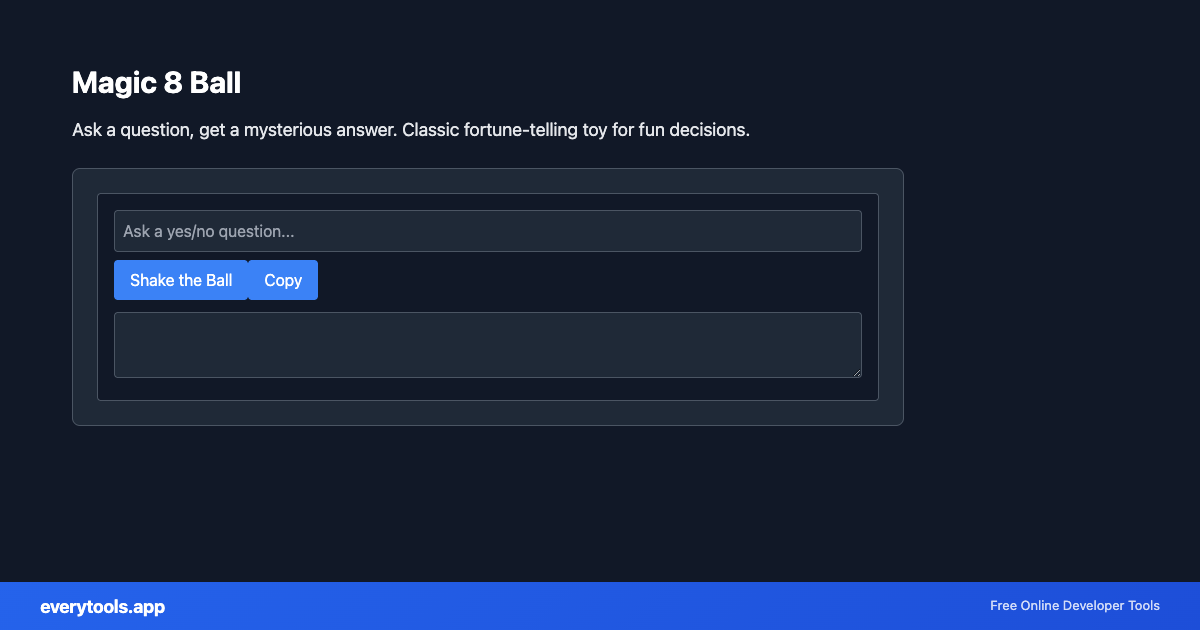This screenshot has width=1200, height=630.
Task: Click the Free Online Developer Tools footer text
Action: [x=1074, y=606]
